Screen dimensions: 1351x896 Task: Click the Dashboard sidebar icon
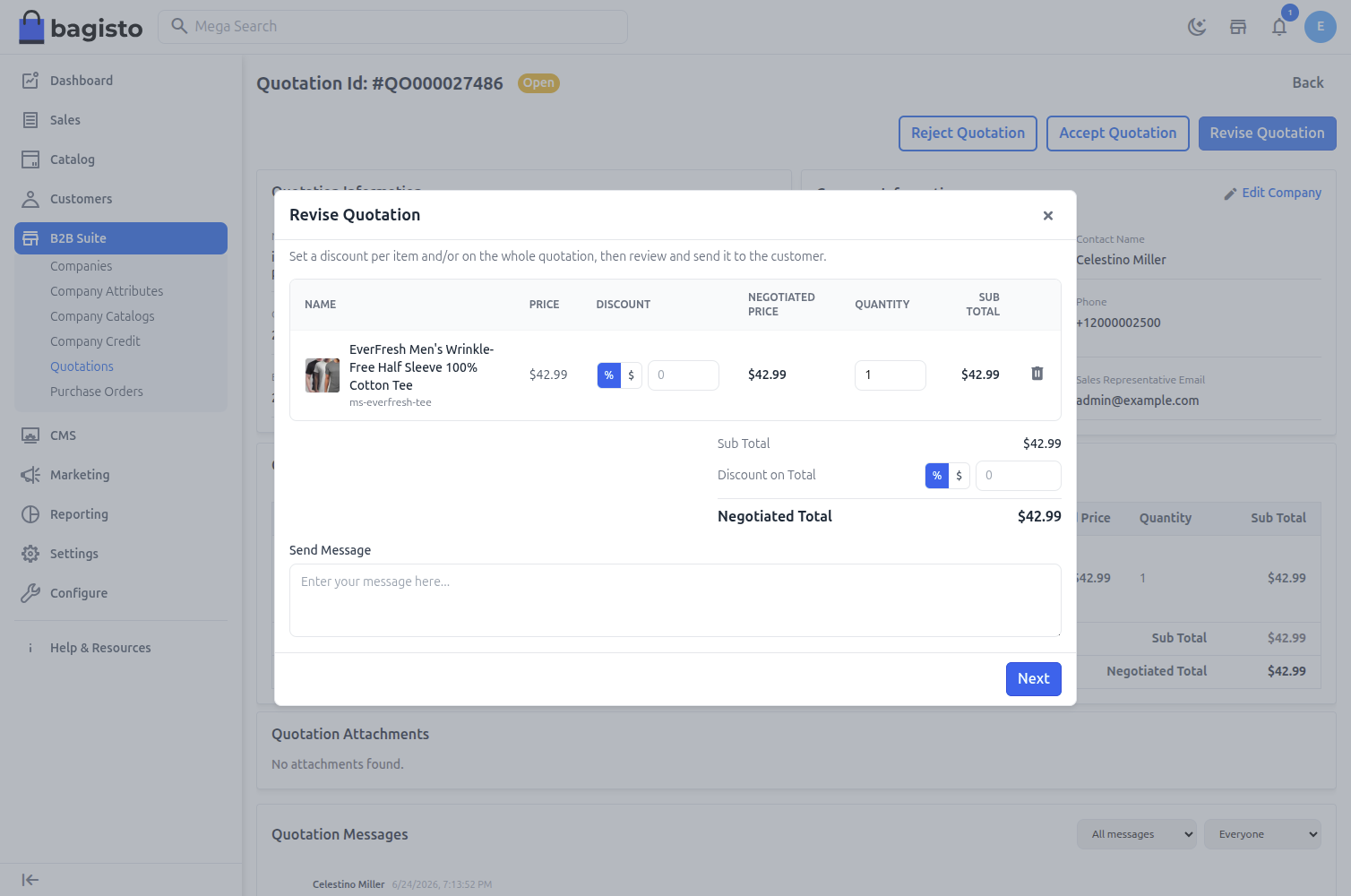(x=30, y=81)
